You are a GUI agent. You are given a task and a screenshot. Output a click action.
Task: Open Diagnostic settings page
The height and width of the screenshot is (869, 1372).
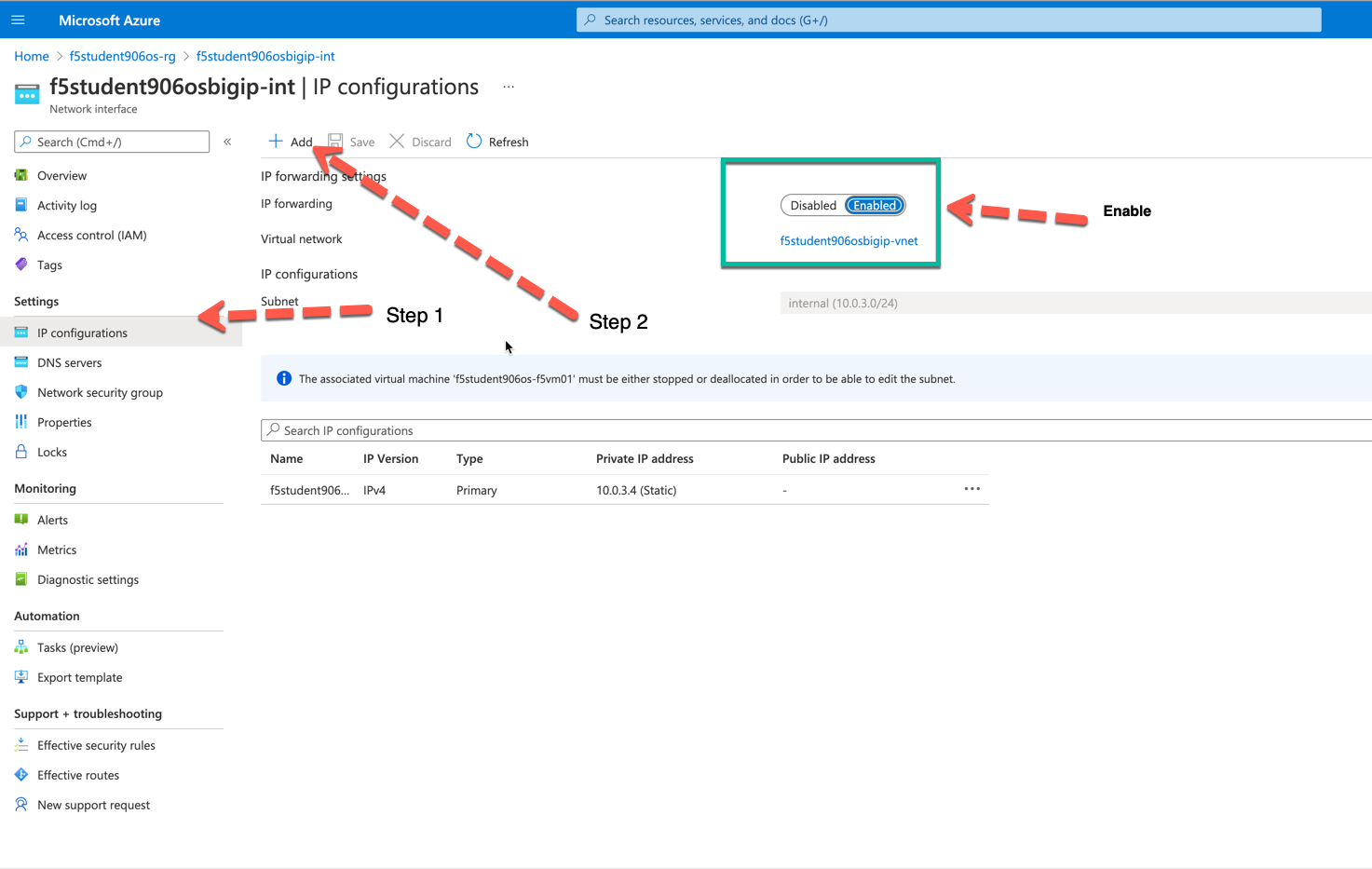[88, 579]
